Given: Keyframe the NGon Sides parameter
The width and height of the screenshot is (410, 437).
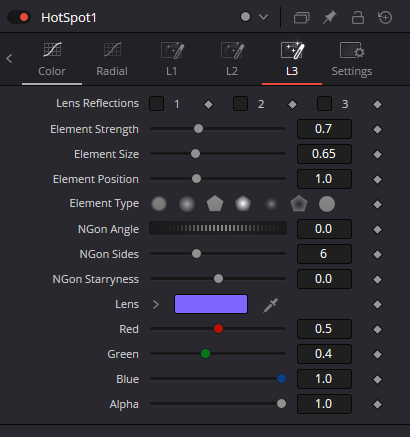Looking at the screenshot, I should point(377,254).
